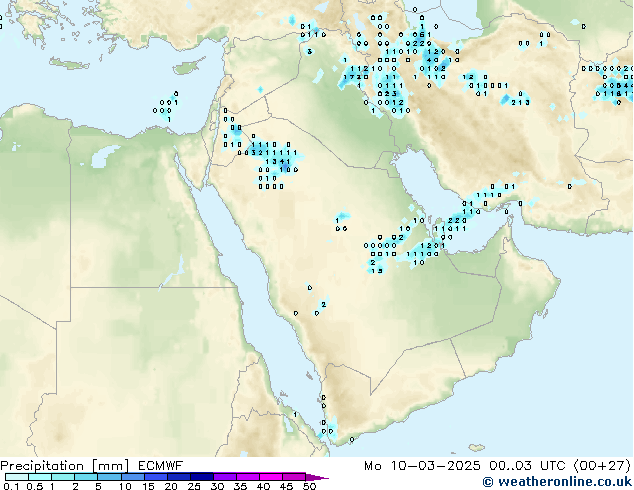The height and width of the screenshot is (490, 634).
Task: Click the Precipitation [mm] title label
Action: pyautogui.click(x=65, y=466)
